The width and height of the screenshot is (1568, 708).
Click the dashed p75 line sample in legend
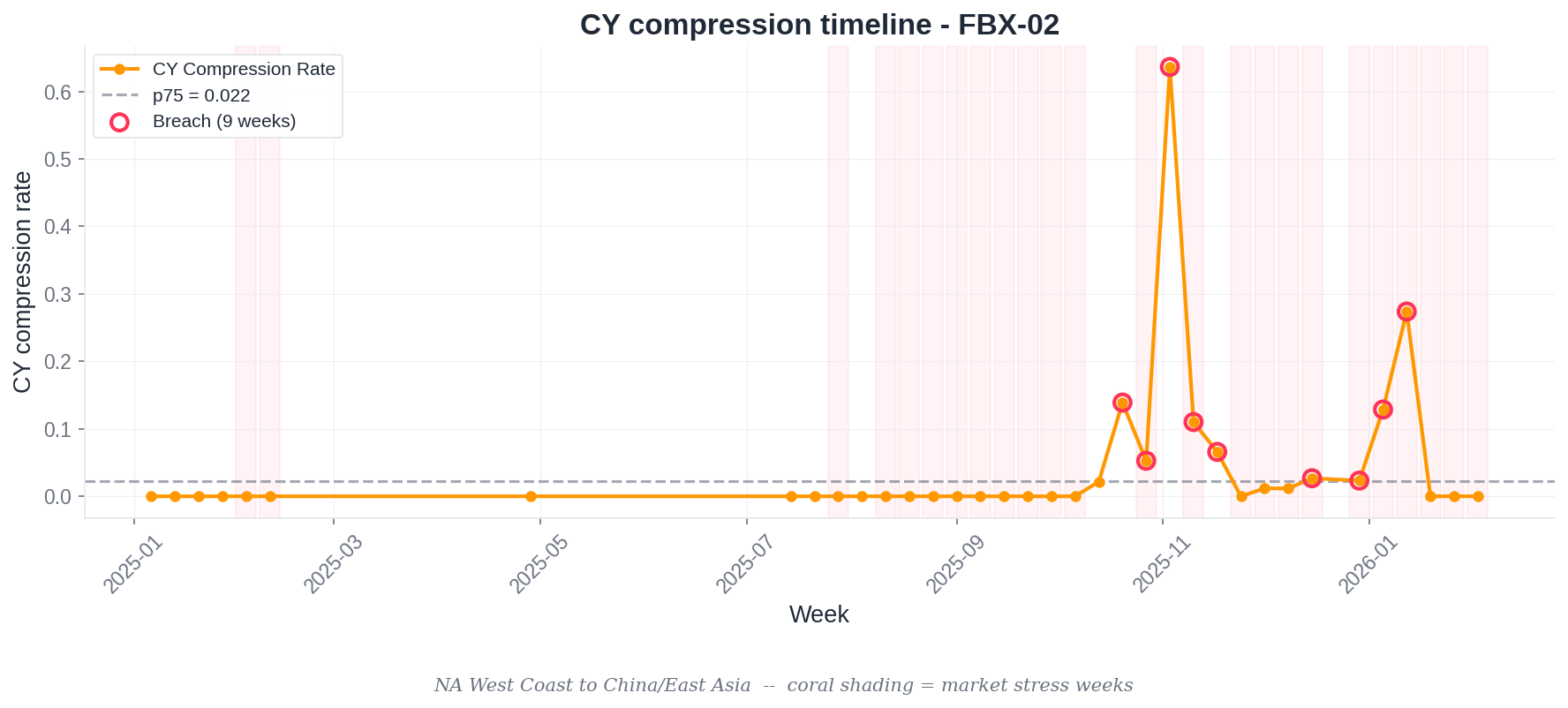pyautogui.click(x=119, y=95)
